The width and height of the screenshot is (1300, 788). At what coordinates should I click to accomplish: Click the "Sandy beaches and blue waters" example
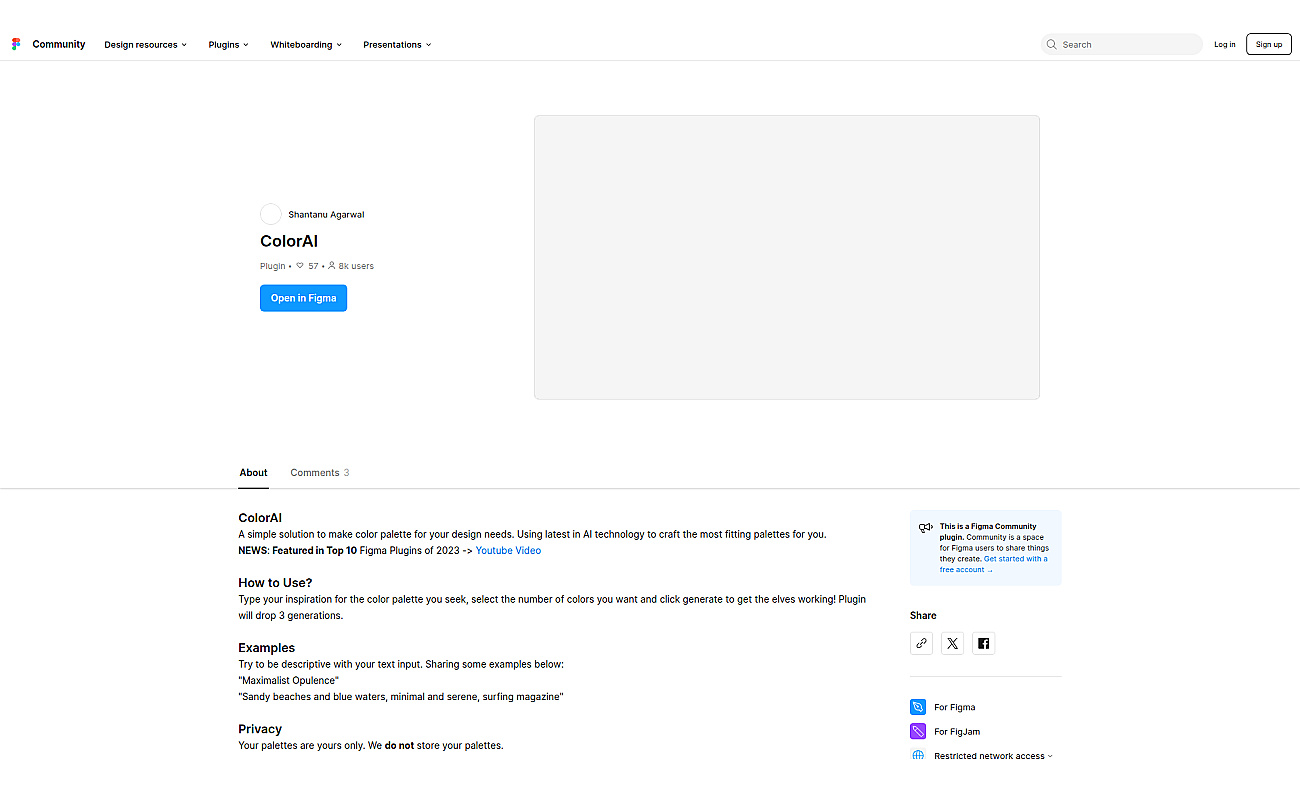tap(401, 696)
